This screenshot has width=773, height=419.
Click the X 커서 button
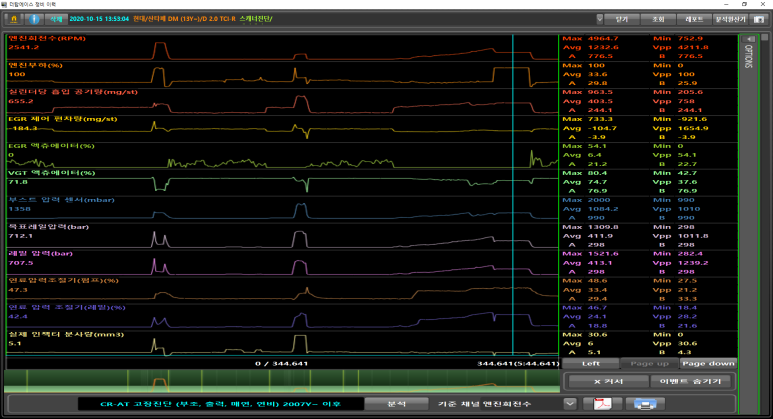[x=608, y=382]
